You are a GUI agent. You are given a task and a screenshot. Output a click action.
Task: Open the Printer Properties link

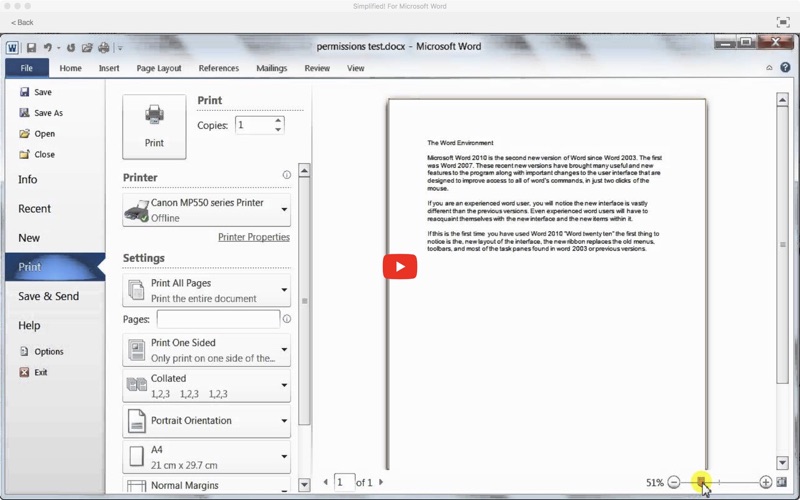coord(254,237)
